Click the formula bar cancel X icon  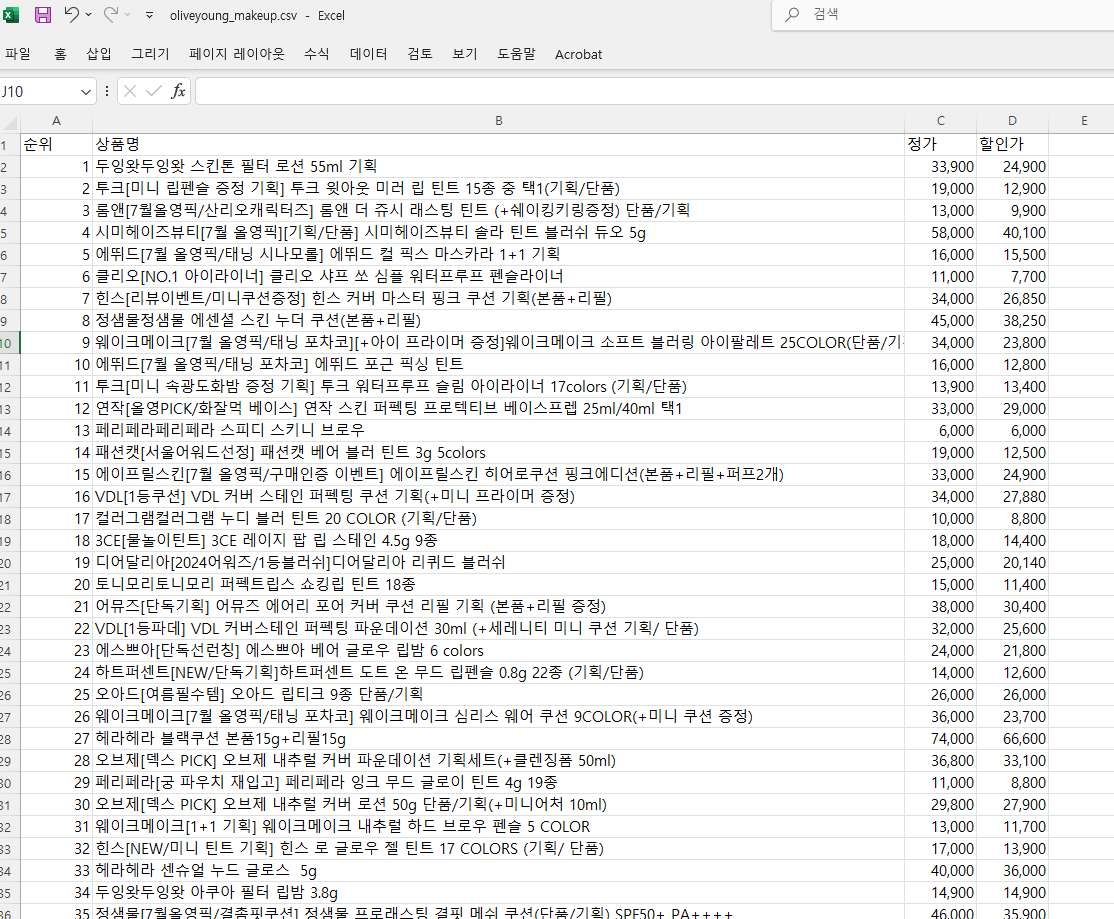[x=129, y=91]
